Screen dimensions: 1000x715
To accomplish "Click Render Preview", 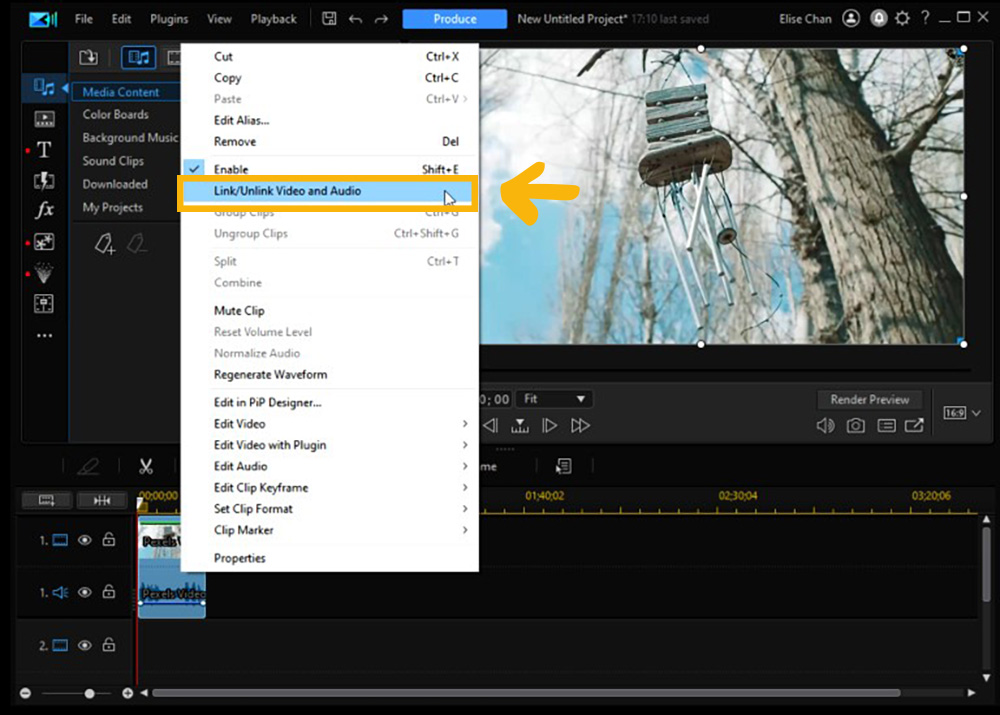I will 870,399.
